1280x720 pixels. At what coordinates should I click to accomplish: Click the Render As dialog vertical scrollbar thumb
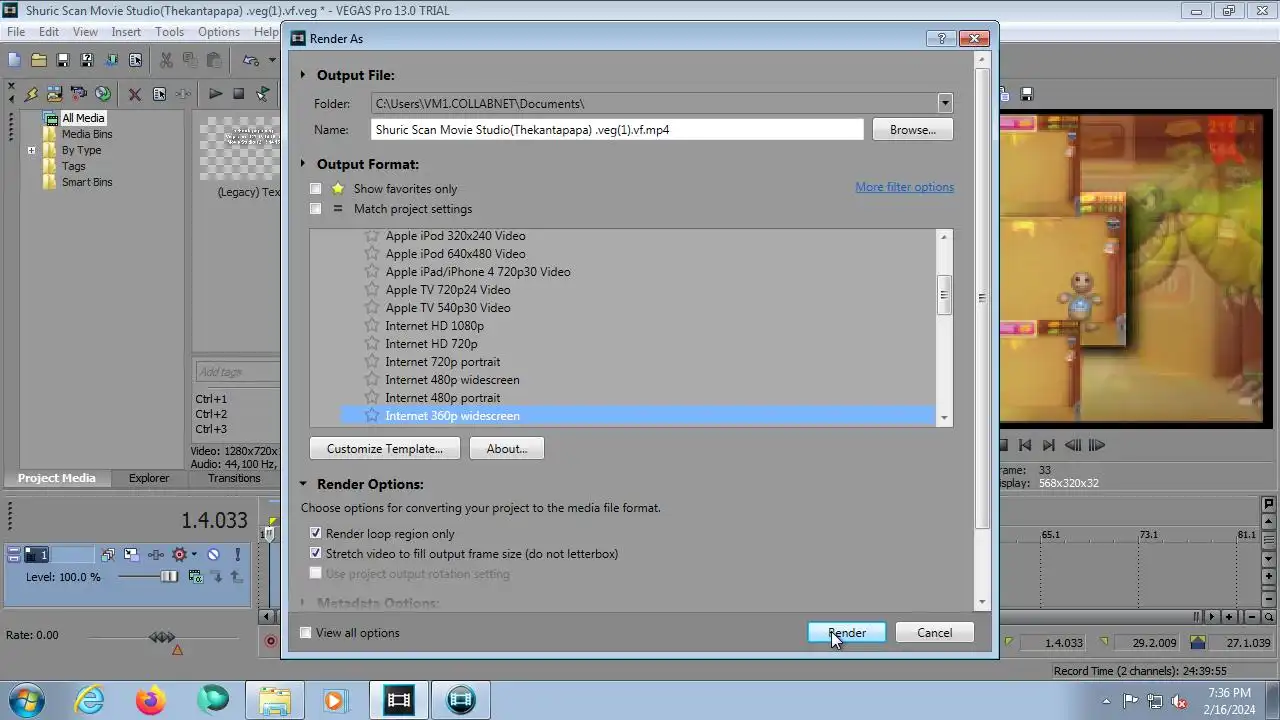pos(983,297)
